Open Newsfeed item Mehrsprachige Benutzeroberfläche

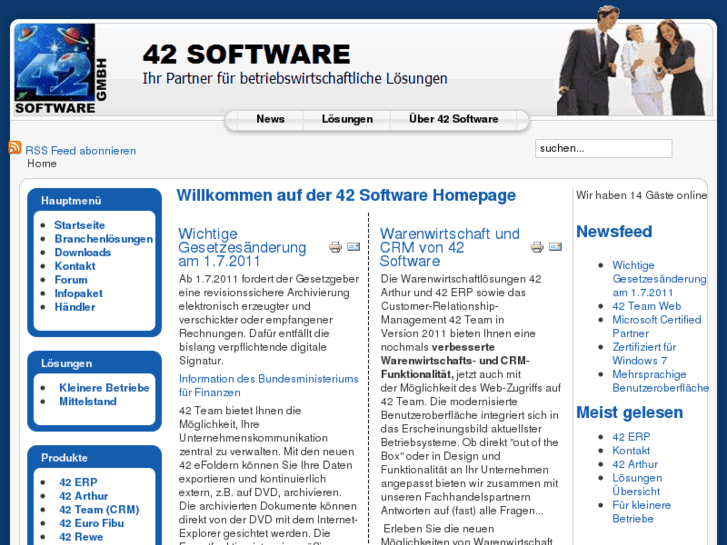660,381
